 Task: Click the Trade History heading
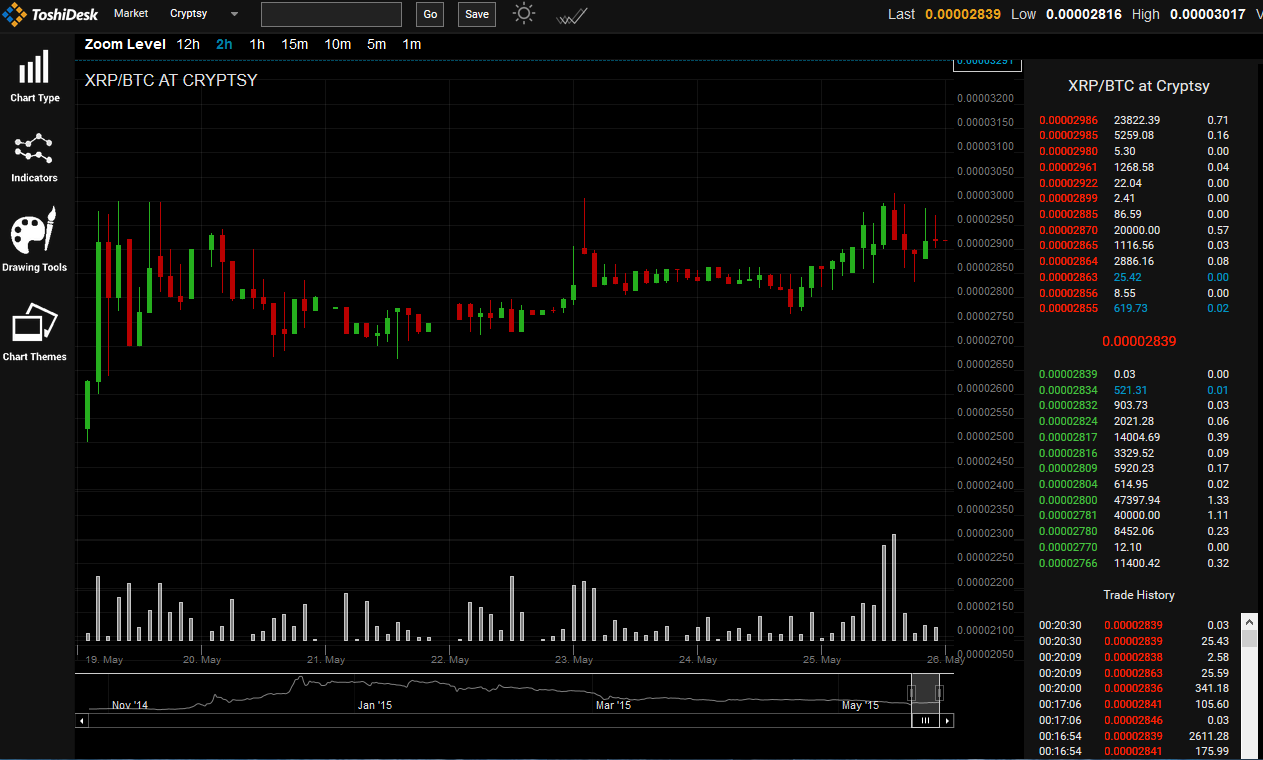[x=1139, y=595]
